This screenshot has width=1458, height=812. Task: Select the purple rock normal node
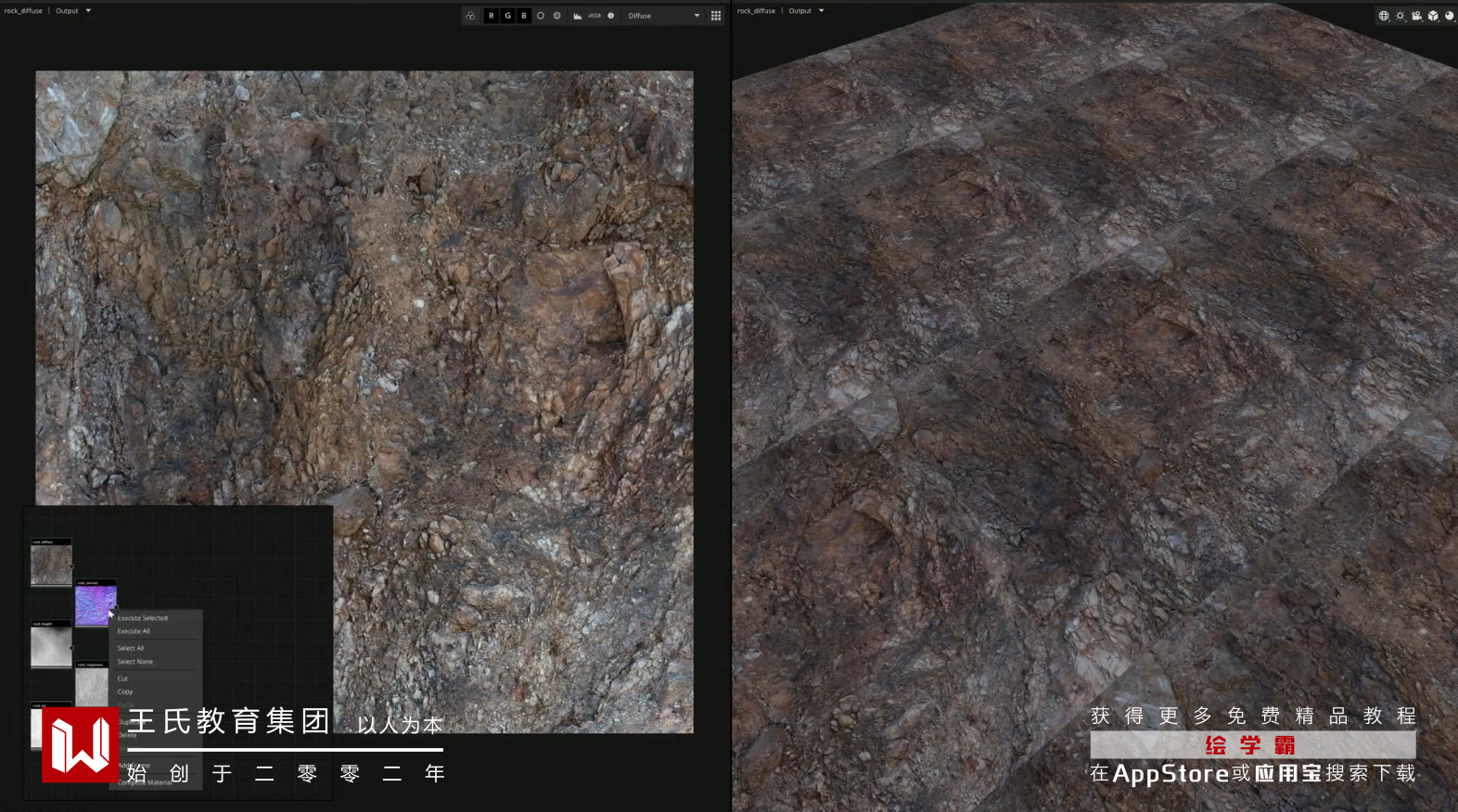tap(96, 605)
